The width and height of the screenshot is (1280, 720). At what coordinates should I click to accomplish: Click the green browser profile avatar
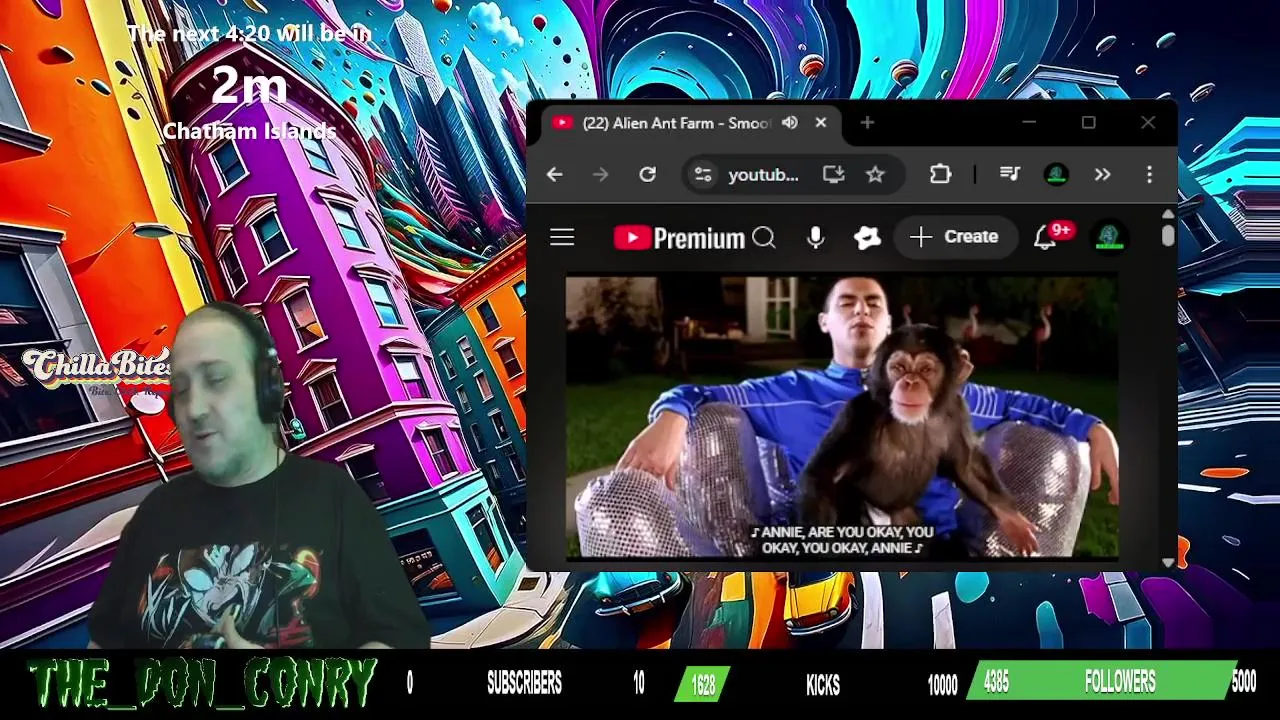point(1056,175)
